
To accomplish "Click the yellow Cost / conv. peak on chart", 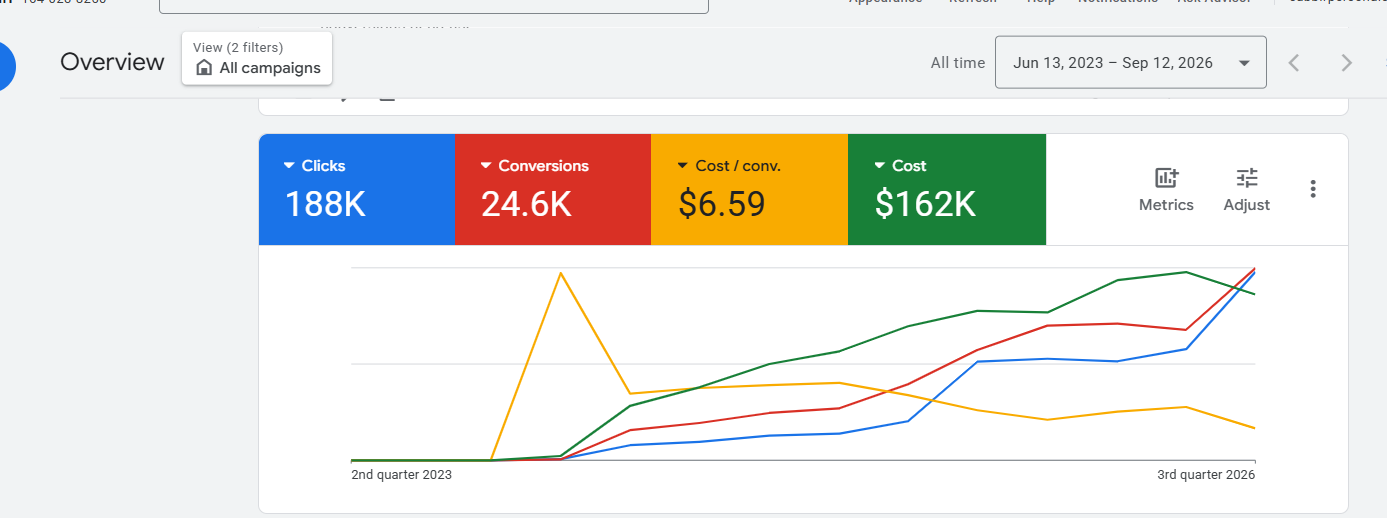I will coord(561,273).
